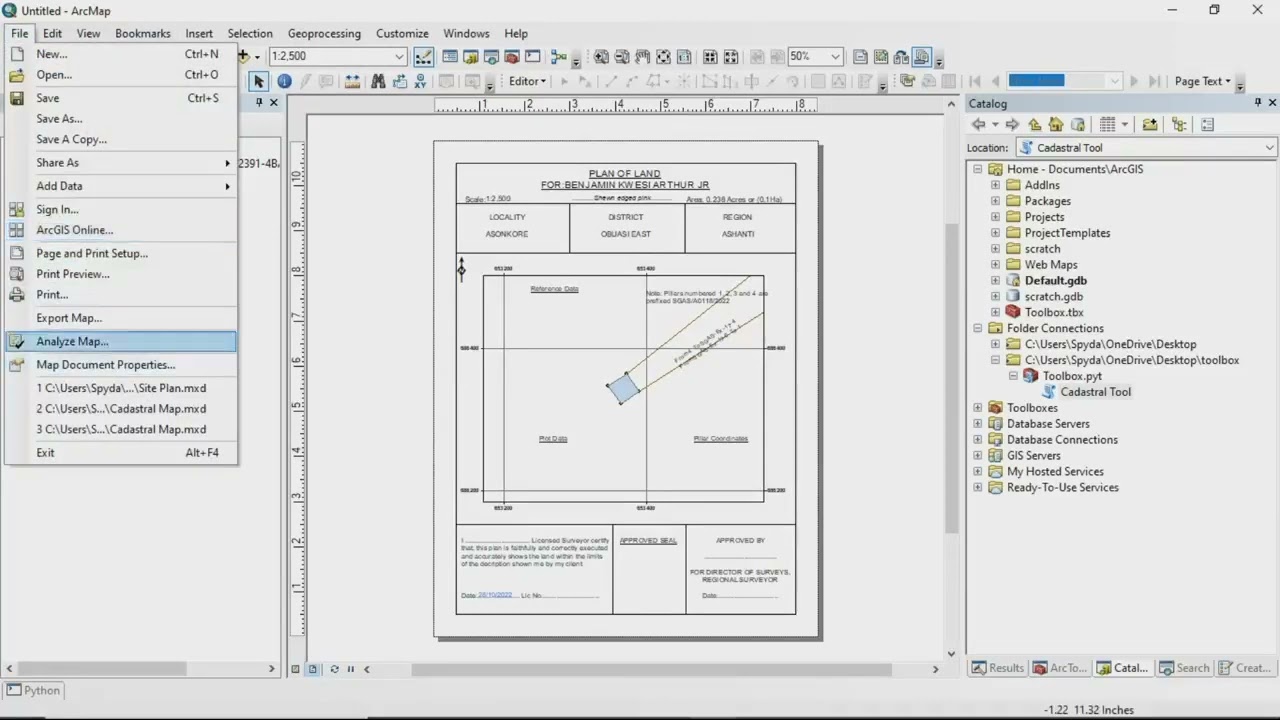Open the map scale 1:2,500 dropdown
This screenshot has width=1280, height=720.
click(x=399, y=57)
